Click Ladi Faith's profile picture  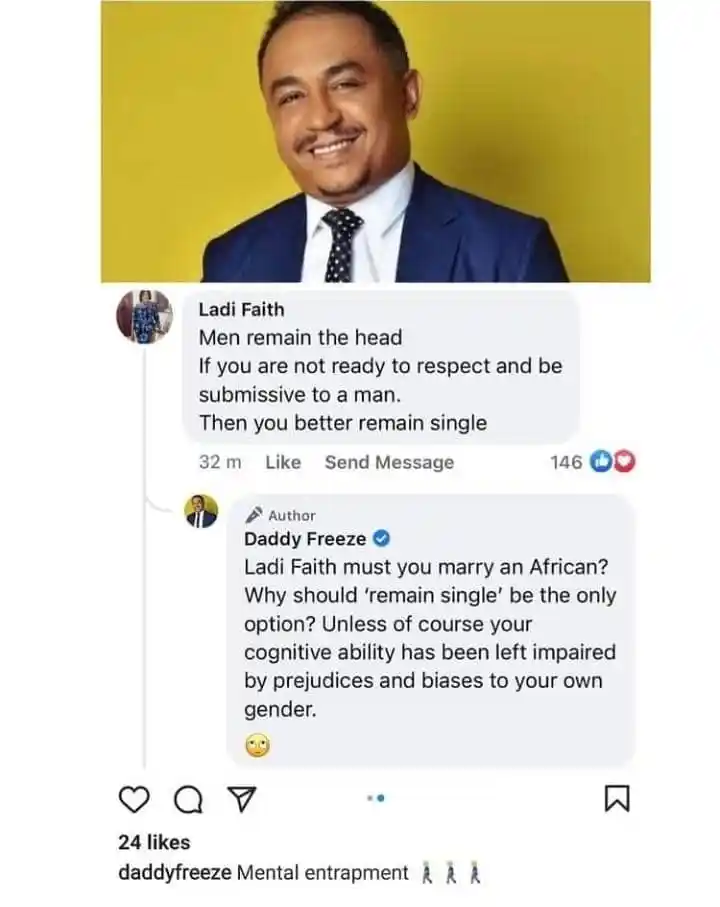[x=145, y=317]
